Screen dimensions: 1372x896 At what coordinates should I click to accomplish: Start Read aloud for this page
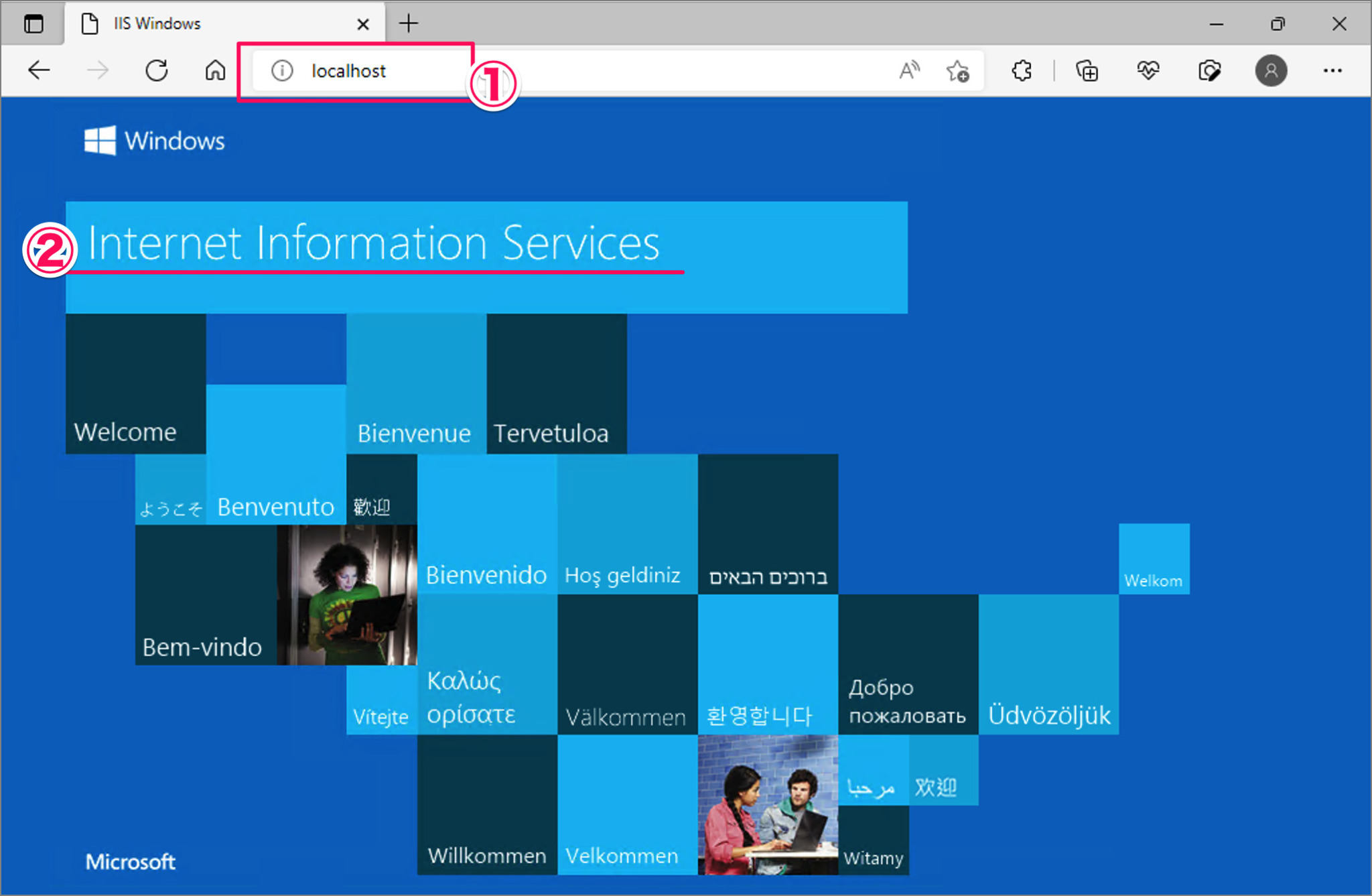(x=909, y=70)
